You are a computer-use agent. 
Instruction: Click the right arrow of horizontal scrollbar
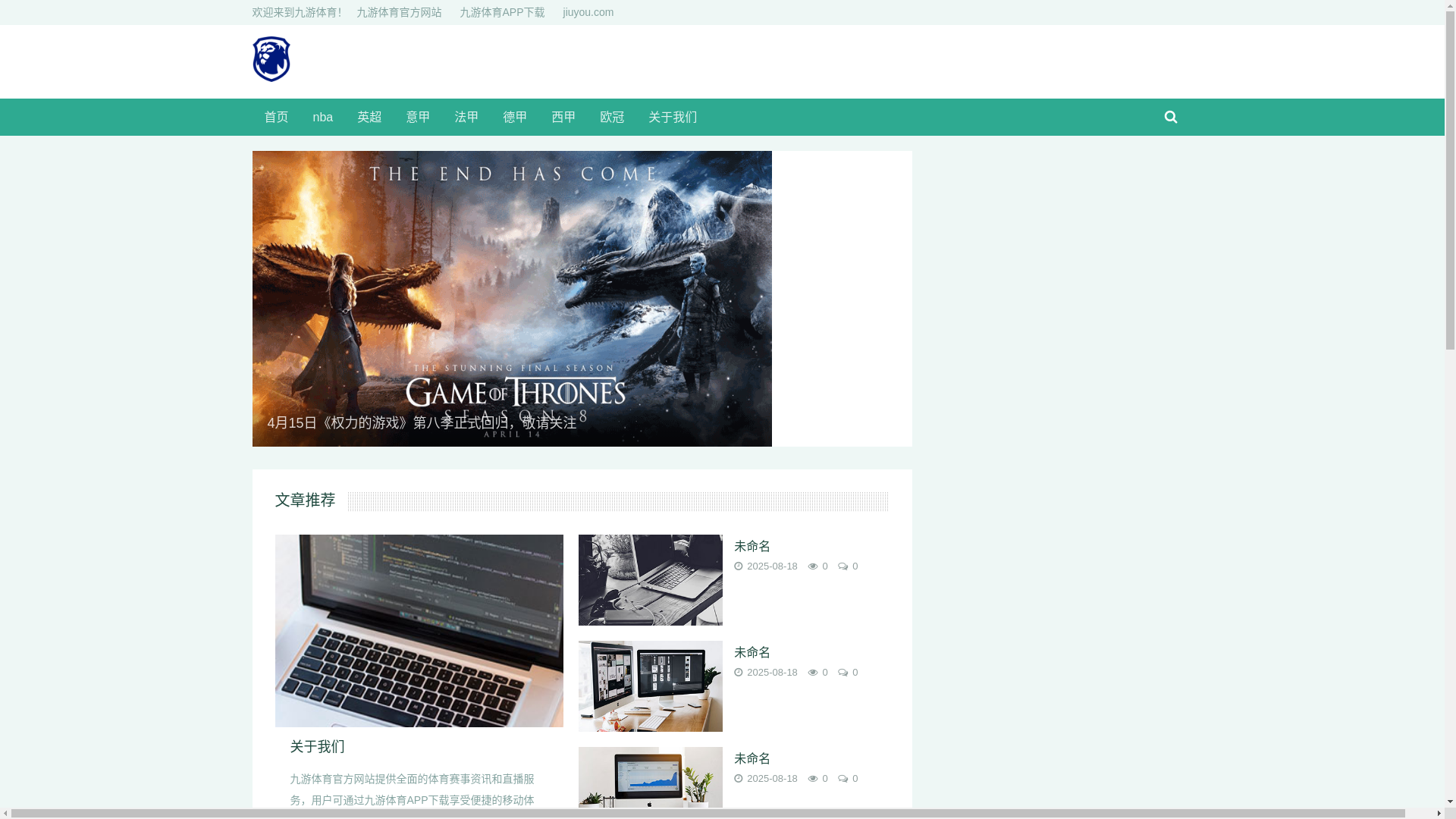point(1439,814)
